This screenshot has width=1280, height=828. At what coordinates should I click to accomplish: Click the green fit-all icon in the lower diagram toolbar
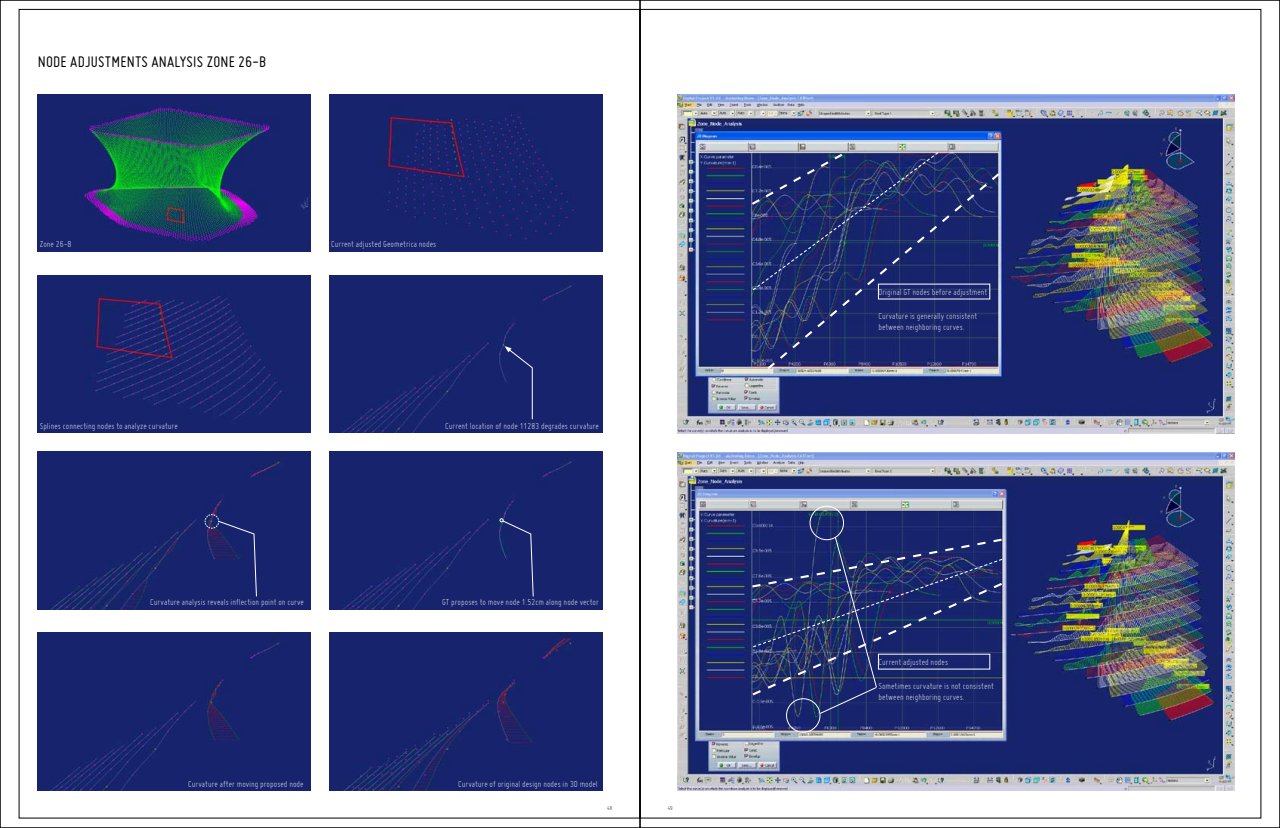pyautogui.click(x=905, y=505)
